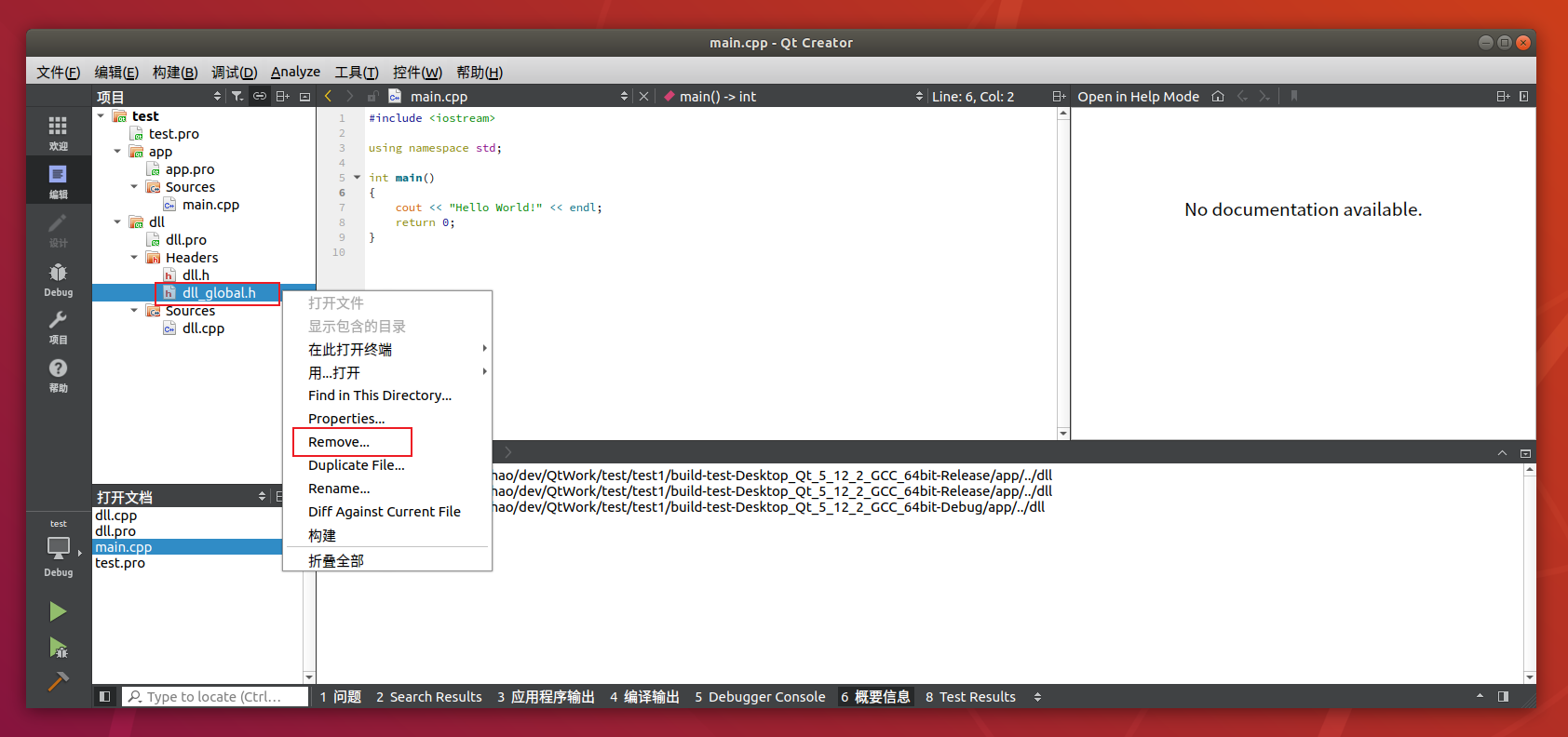The height and width of the screenshot is (737, 1568).
Task: Click filter tree funnel icon
Action: click(237, 97)
